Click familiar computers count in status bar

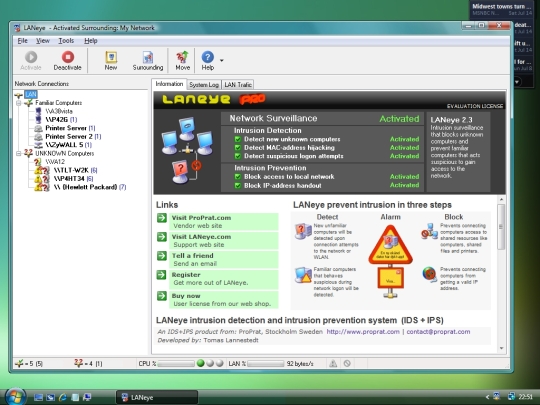pos(29,364)
